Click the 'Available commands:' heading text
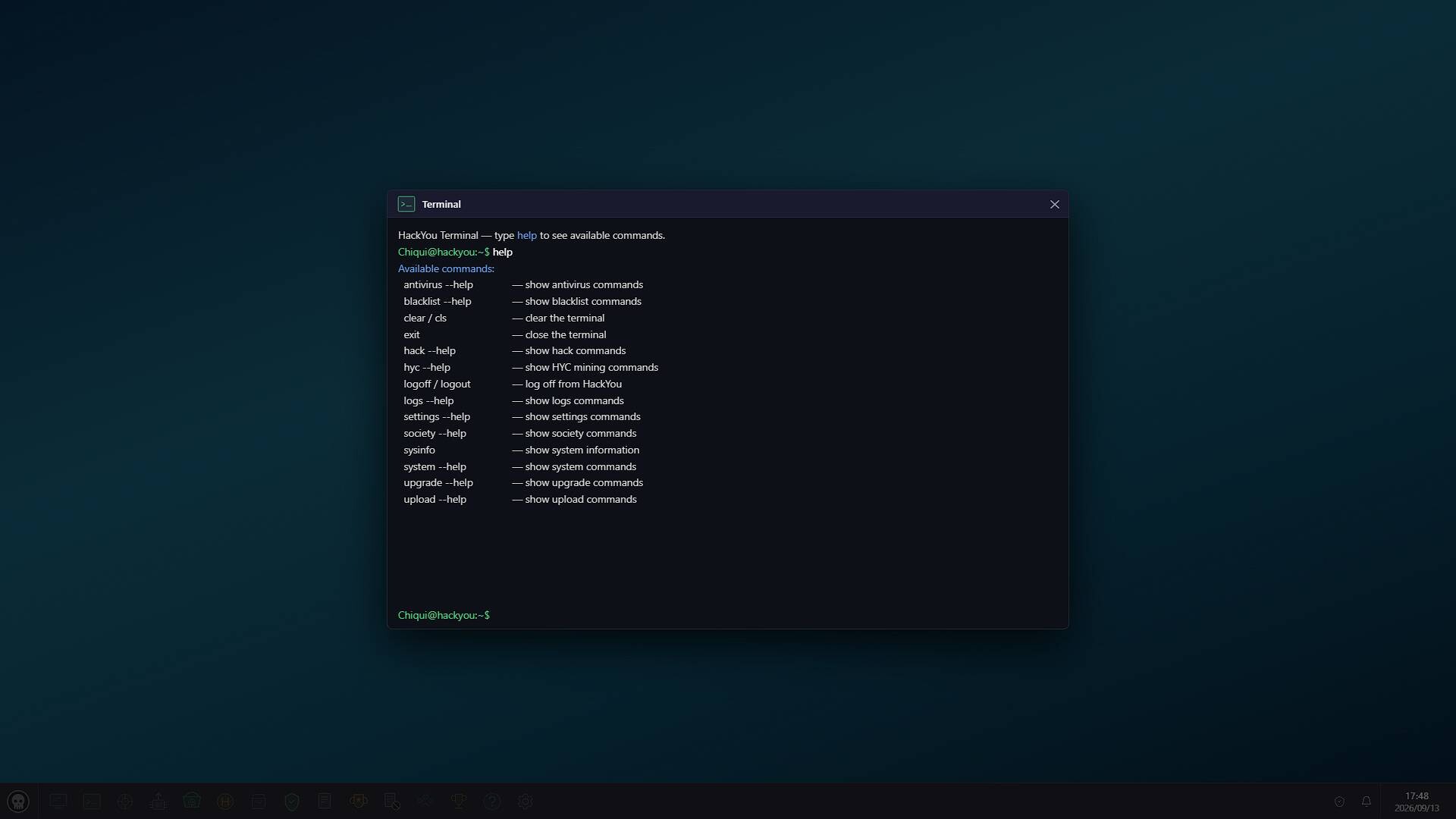This screenshot has width=1456, height=819. 447,268
